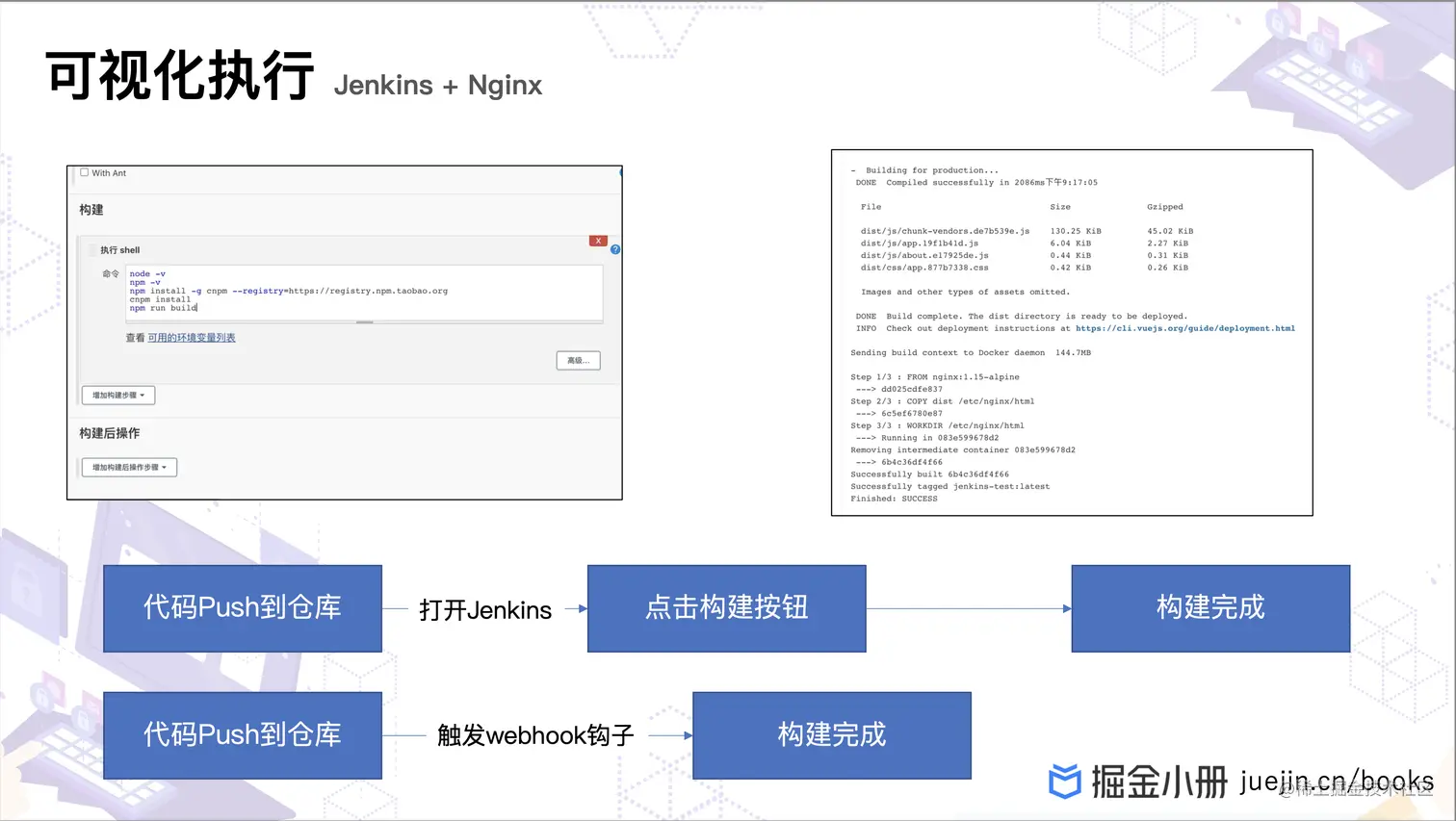This screenshot has height=821, width=1456.
Task: Click the 代码Push到仓库 box before 触发webhook钩子
Action: click(243, 735)
